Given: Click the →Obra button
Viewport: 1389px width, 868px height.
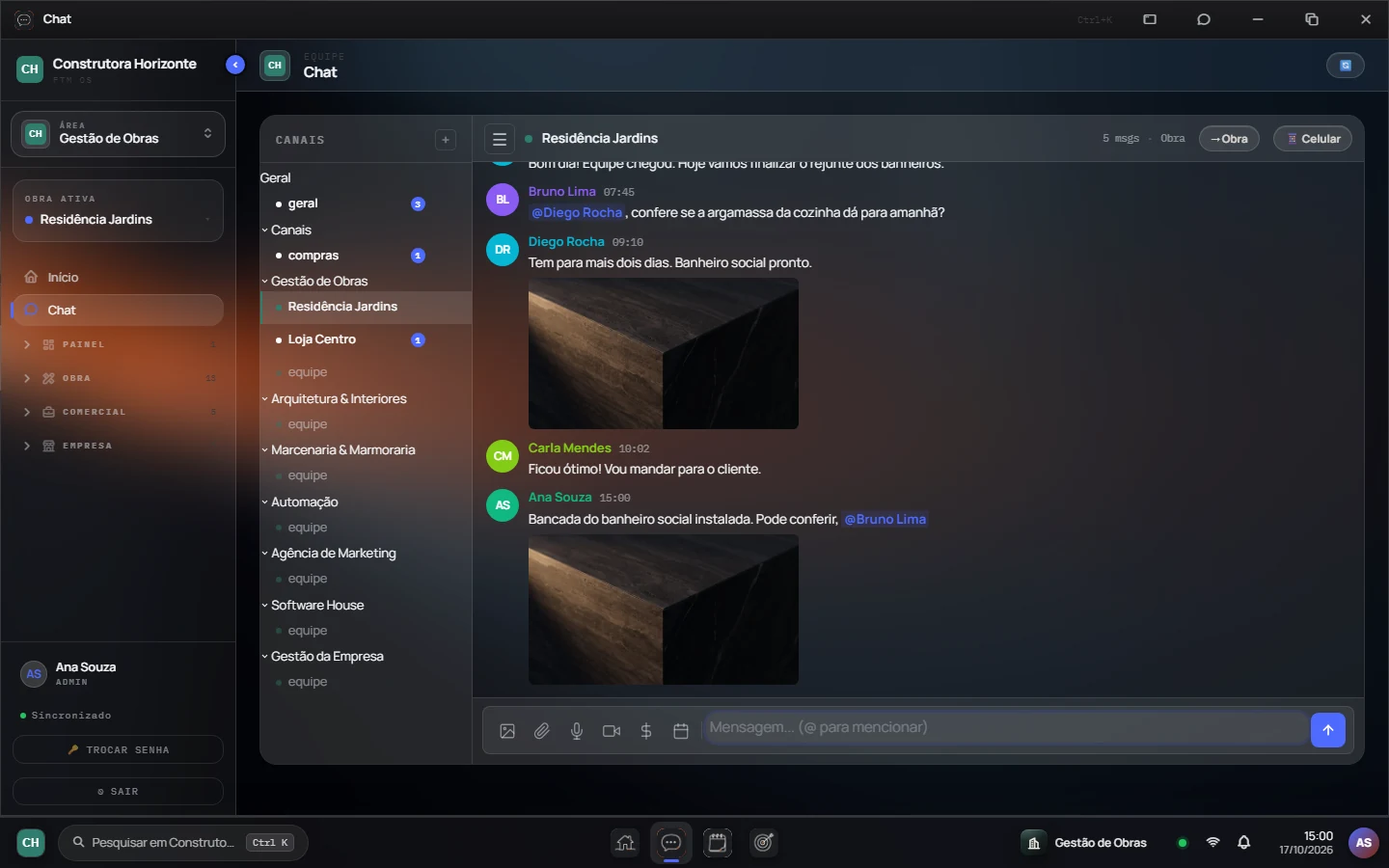Looking at the screenshot, I should 1229,139.
